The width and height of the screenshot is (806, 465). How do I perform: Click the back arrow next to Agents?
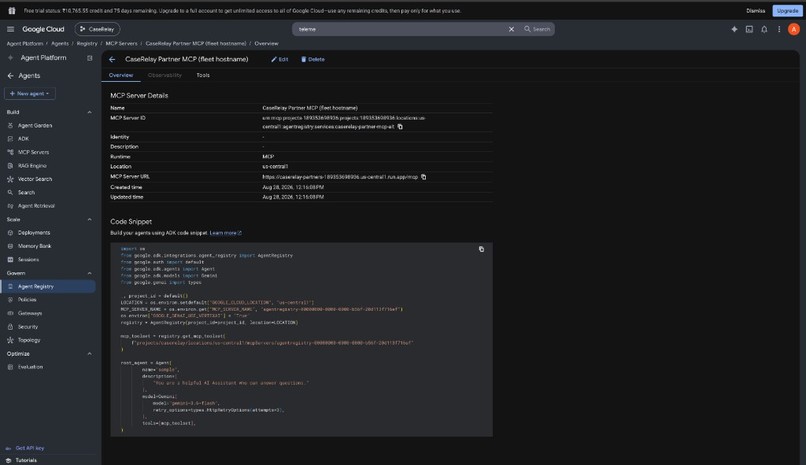tap(10, 76)
